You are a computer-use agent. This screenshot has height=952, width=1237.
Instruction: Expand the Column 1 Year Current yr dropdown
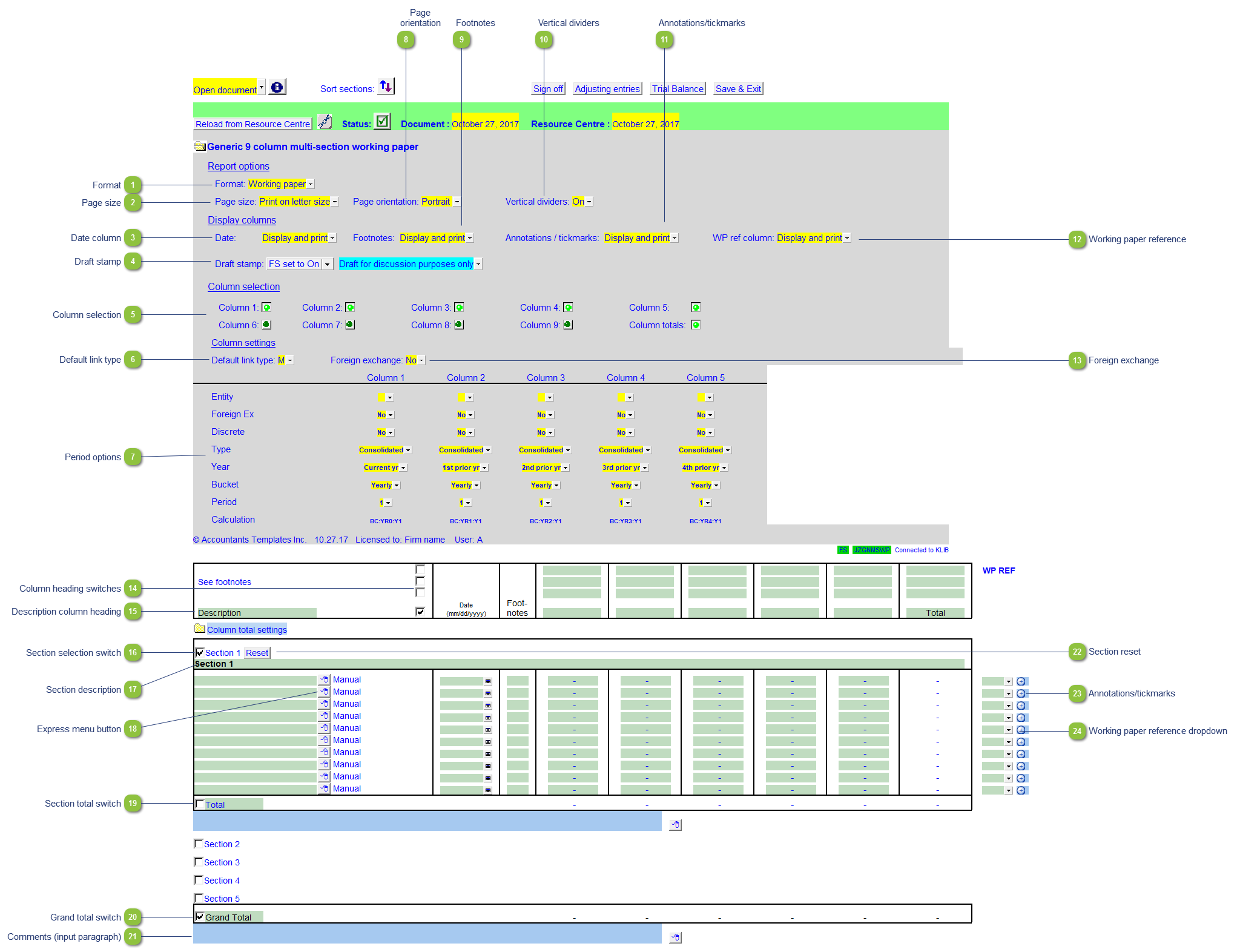403,468
